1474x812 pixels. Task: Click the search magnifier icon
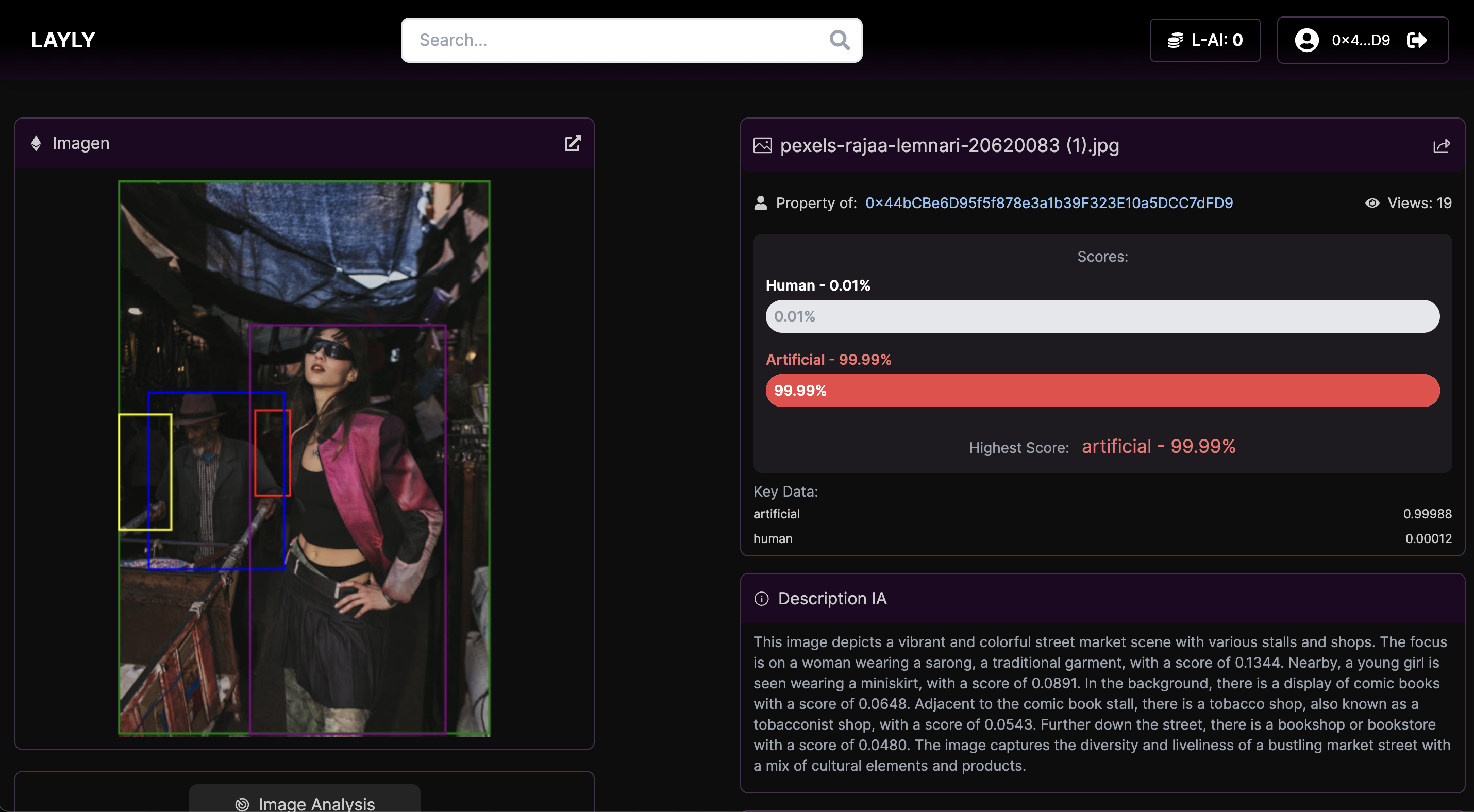pos(839,40)
